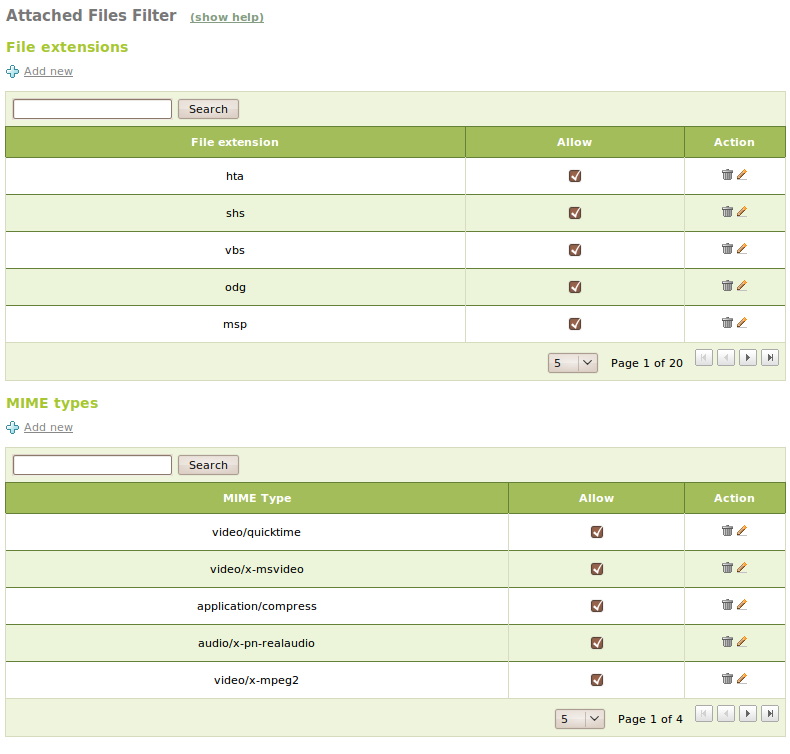Delete the audio/x-pn-realaudio MIME type
This screenshot has height=754, width=790.
coord(727,642)
